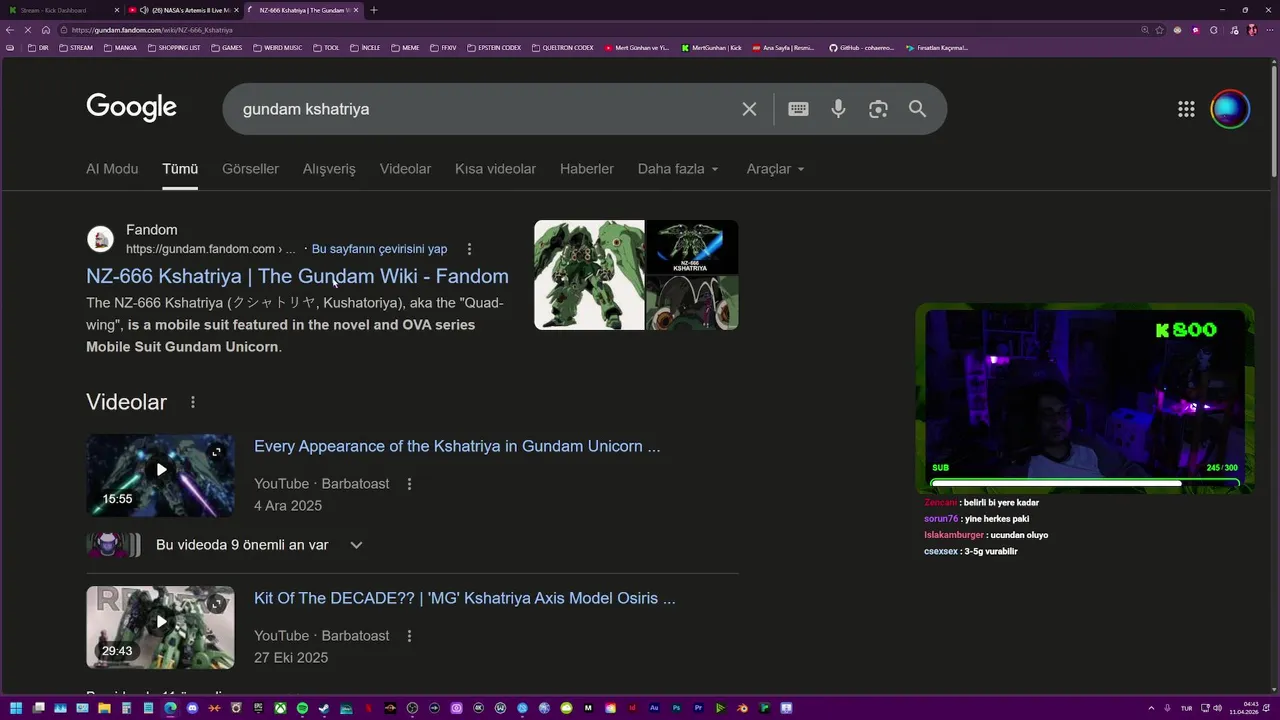The height and width of the screenshot is (720, 1280).
Task: Open File Explorer from the taskbar
Action: pyautogui.click(x=104, y=708)
